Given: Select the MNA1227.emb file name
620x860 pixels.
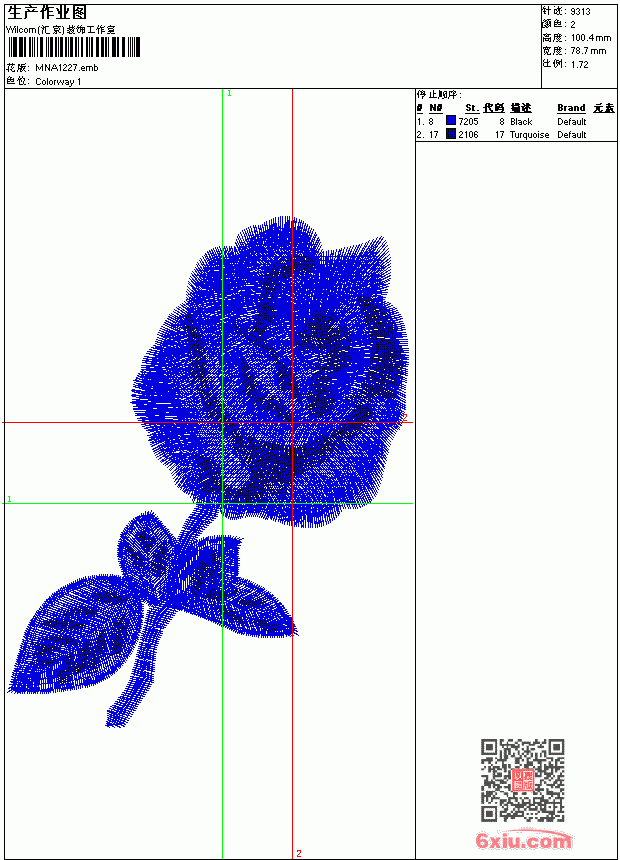Looking at the screenshot, I should (67, 68).
